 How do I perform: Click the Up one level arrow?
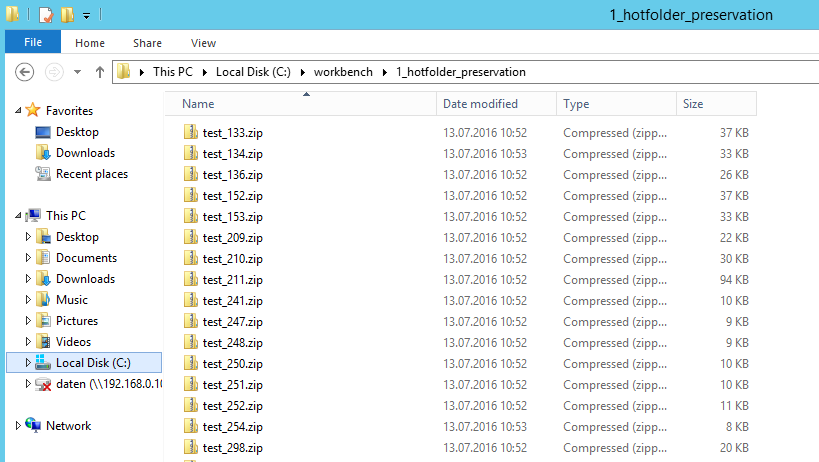(x=100, y=72)
